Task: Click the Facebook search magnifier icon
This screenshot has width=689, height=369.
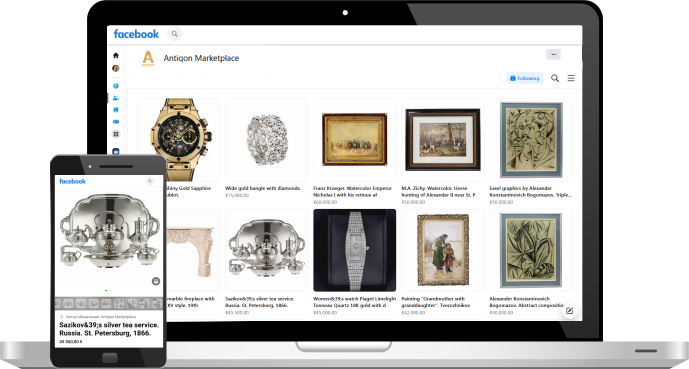Action: (174, 34)
